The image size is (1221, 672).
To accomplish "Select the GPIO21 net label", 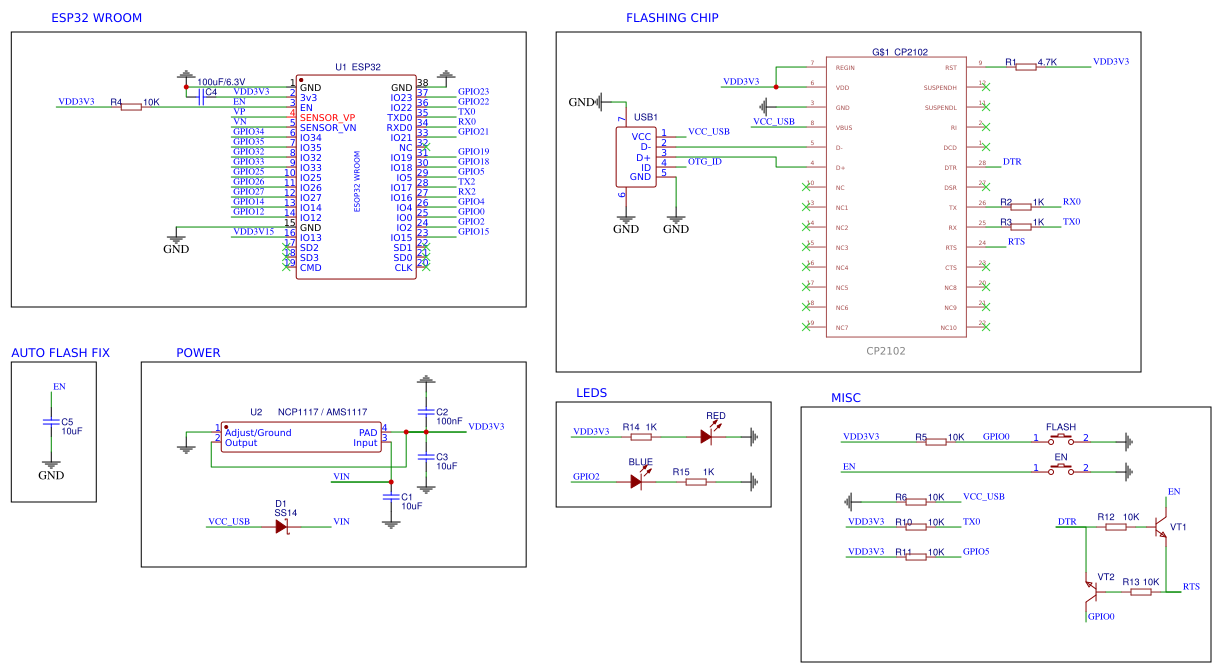I will click(x=473, y=131).
